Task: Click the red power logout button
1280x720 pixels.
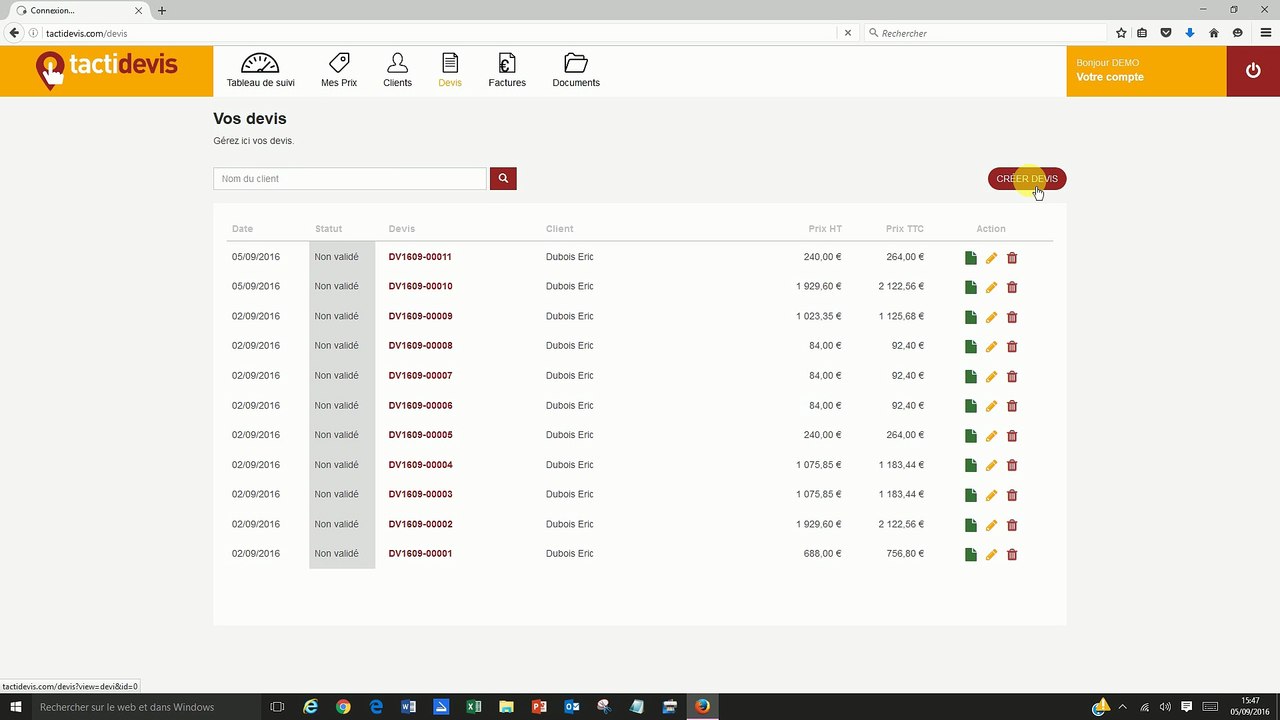Action: point(1253,71)
